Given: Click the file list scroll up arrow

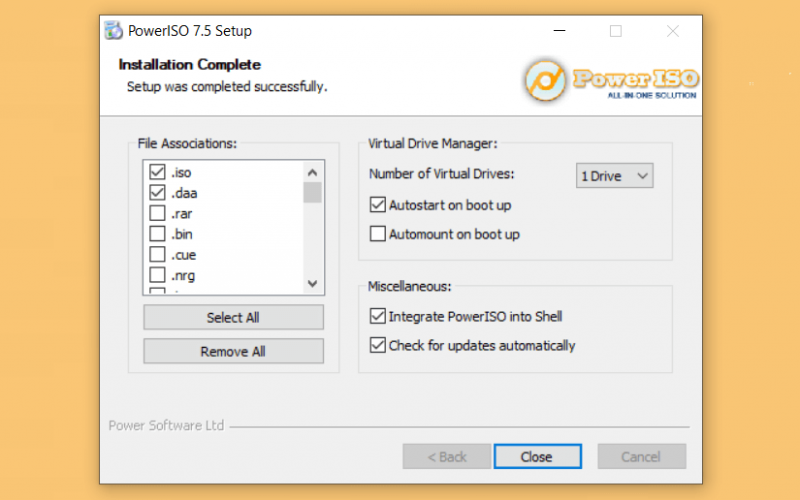Looking at the screenshot, I should point(313,172).
